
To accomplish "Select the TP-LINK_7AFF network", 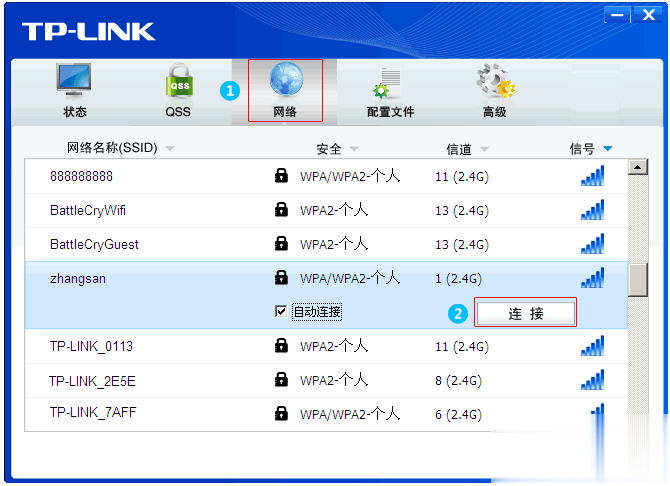I will coord(93,412).
